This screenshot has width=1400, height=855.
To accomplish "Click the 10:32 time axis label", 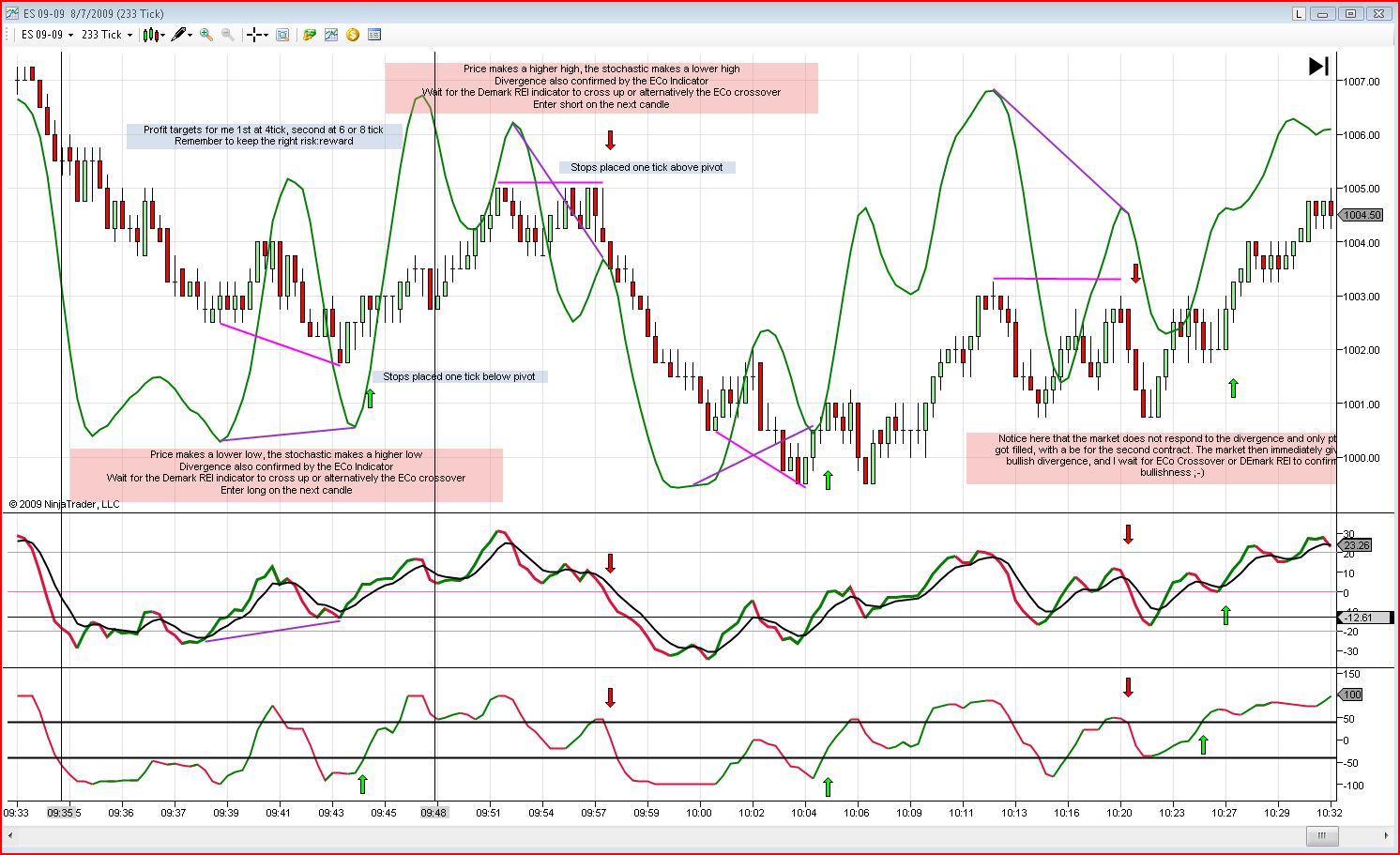I will [1329, 813].
